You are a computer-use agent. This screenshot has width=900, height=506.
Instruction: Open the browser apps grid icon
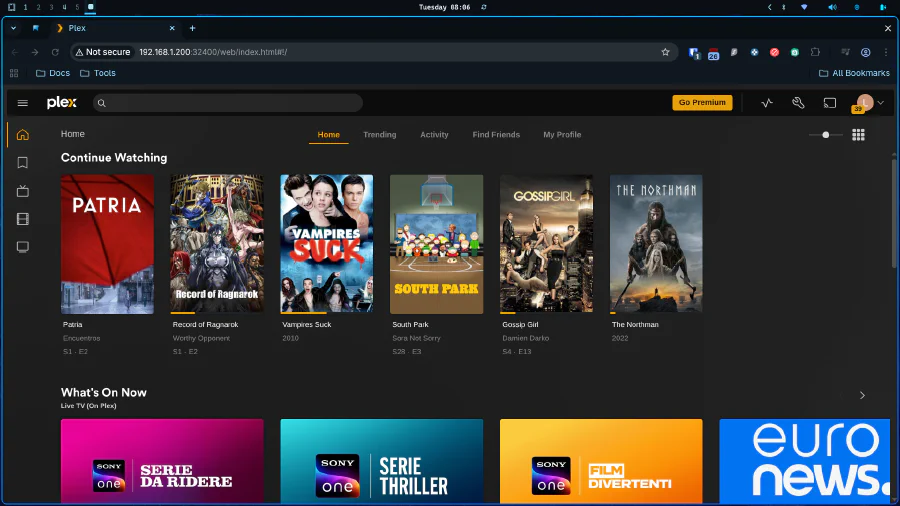click(14, 73)
